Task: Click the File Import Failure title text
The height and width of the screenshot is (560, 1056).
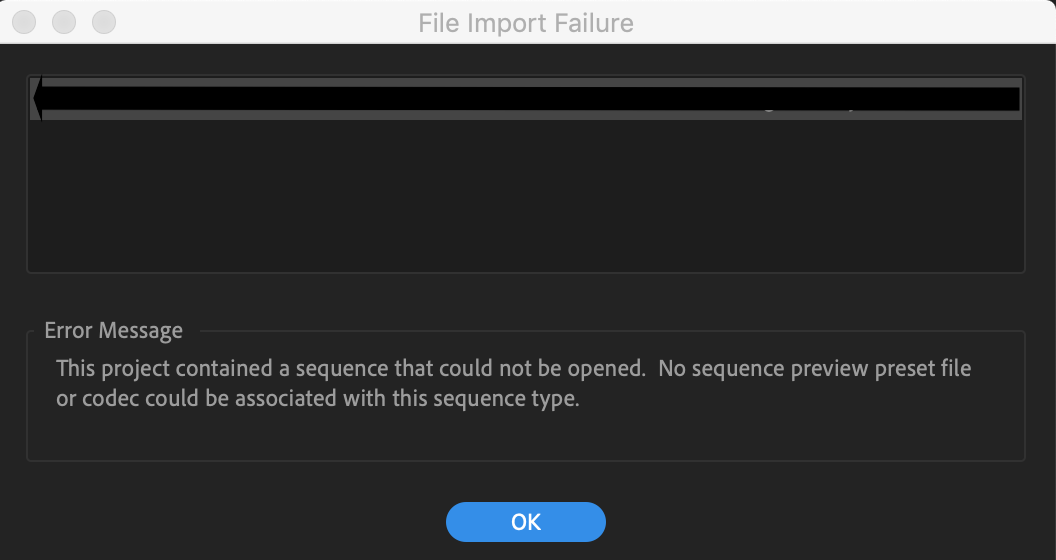Action: [x=526, y=23]
